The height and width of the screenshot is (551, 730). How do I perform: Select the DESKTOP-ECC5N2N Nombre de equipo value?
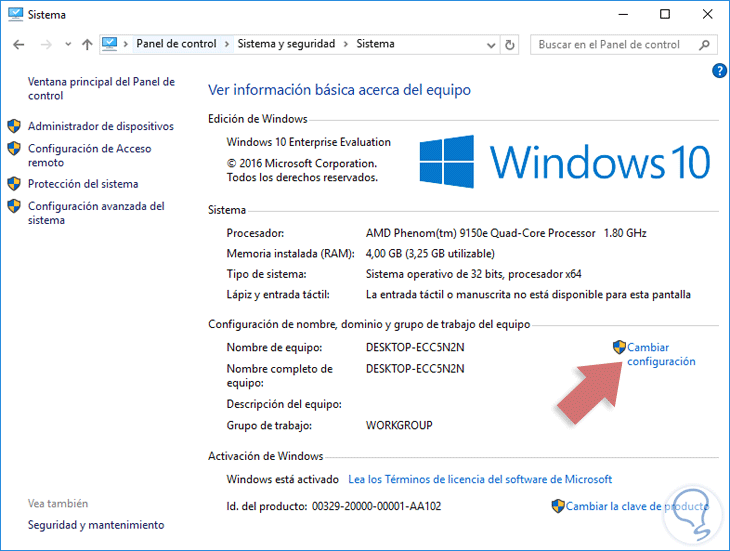coord(415,347)
